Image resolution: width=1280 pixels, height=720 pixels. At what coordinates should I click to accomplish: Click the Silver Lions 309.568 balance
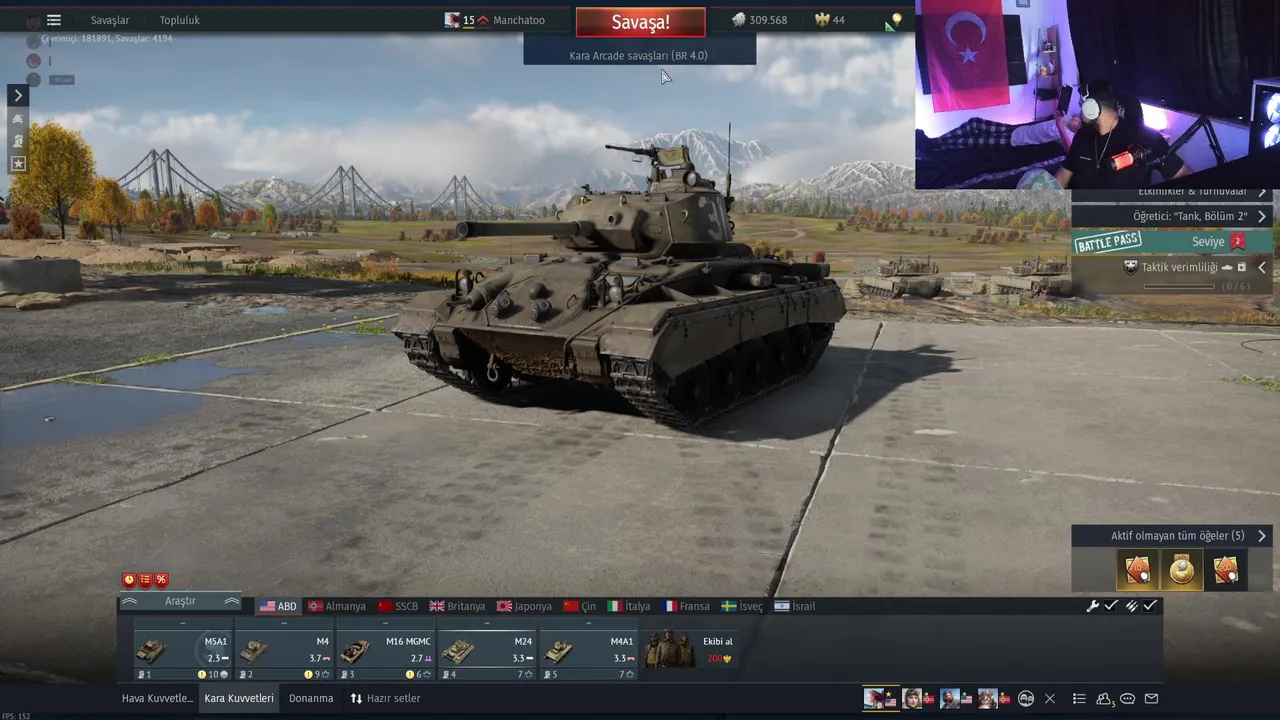pos(759,20)
